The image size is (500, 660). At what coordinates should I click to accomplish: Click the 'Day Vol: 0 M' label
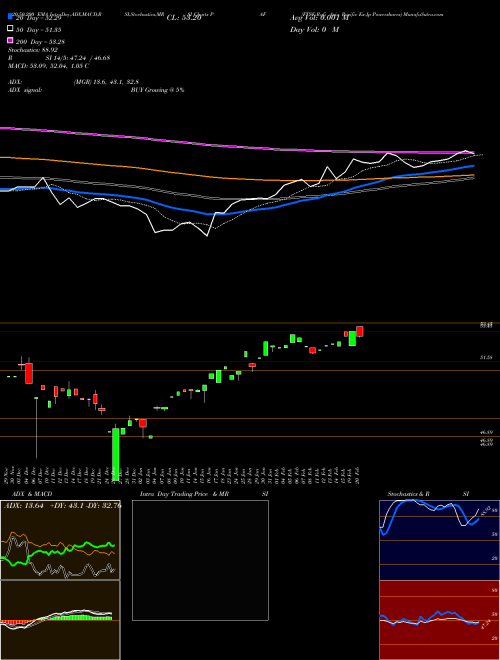click(x=314, y=30)
